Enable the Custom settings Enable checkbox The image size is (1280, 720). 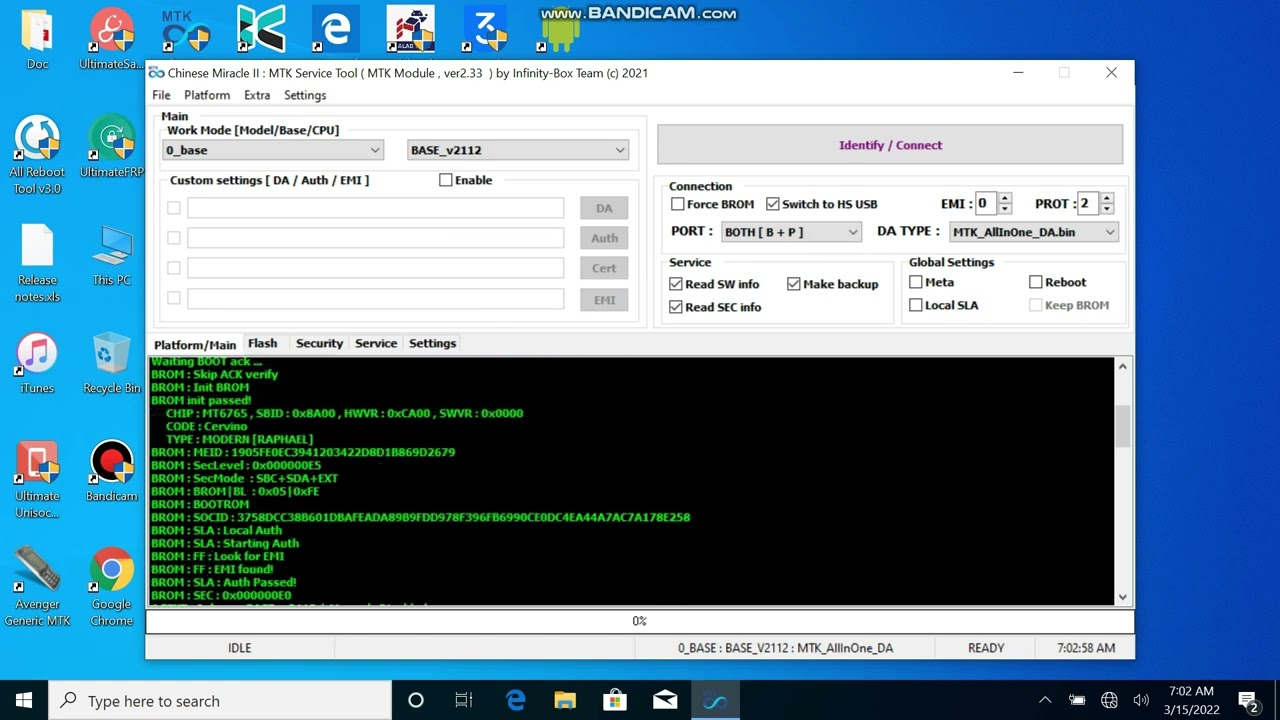(446, 180)
